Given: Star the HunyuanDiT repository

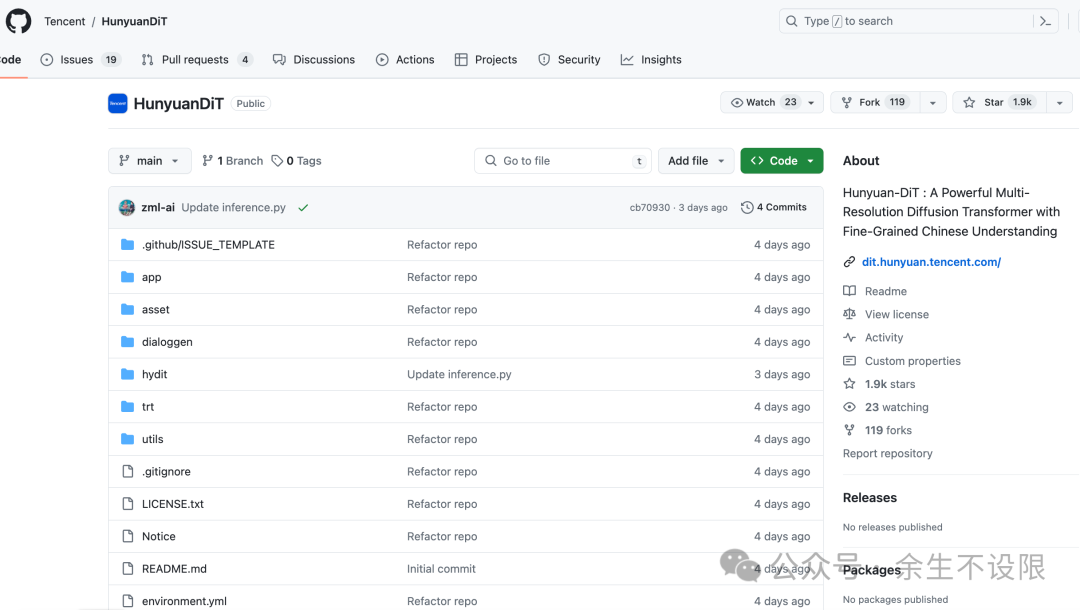Looking at the screenshot, I should [997, 102].
